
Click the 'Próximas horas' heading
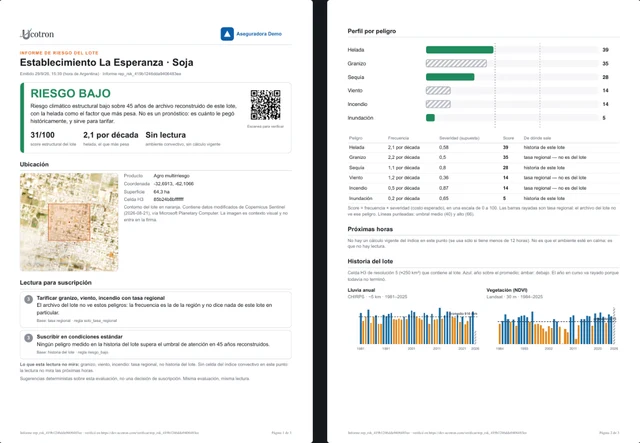(x=370, y=229)
